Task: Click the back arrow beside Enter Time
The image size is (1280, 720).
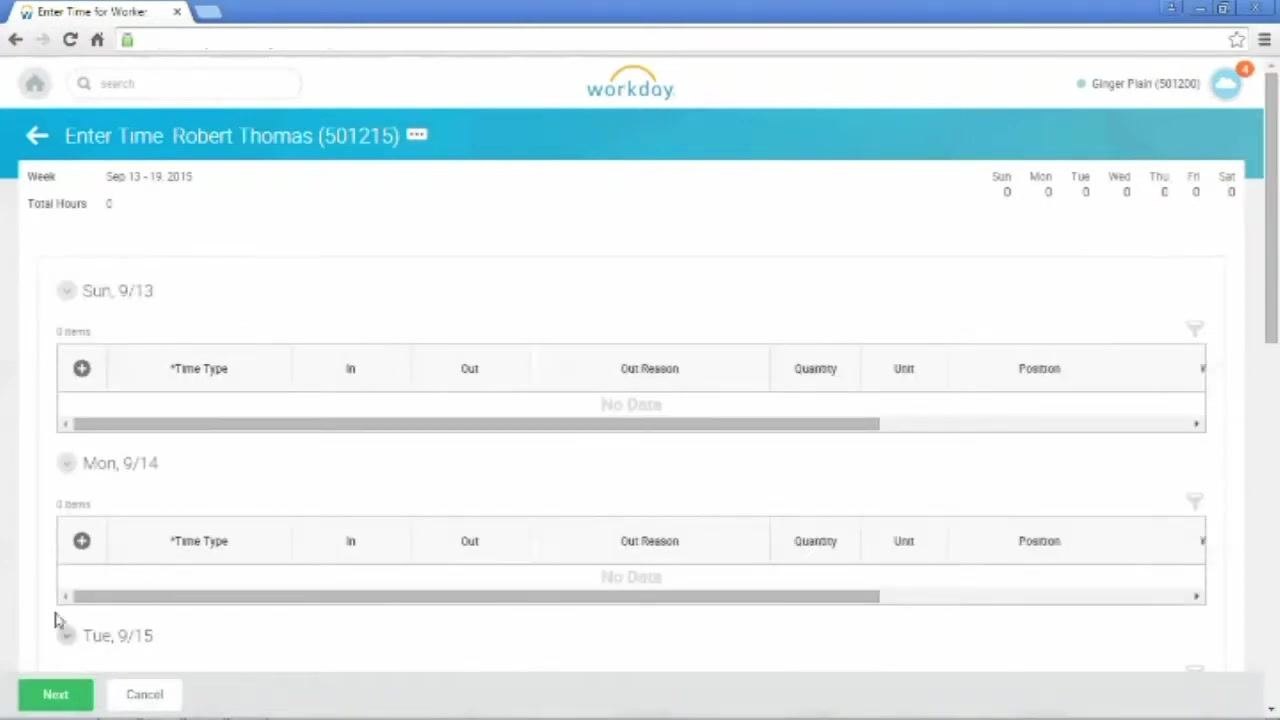Action: (37, 135)
